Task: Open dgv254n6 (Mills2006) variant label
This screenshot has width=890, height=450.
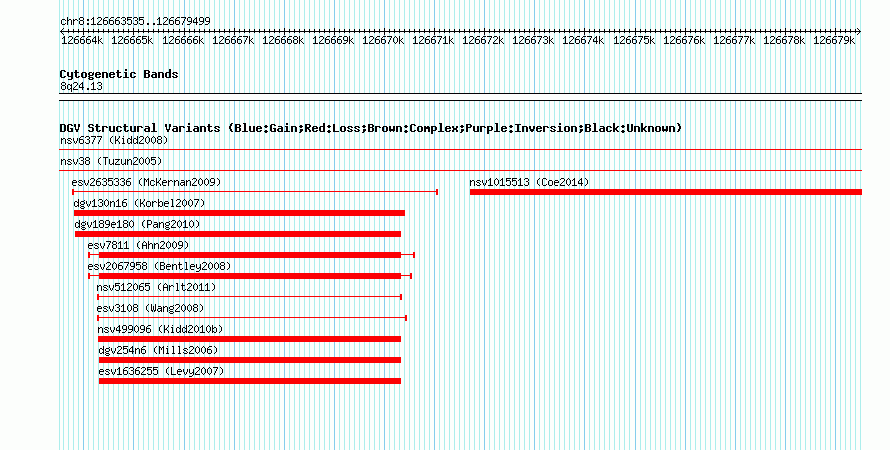Action: (x=158, y=350)
